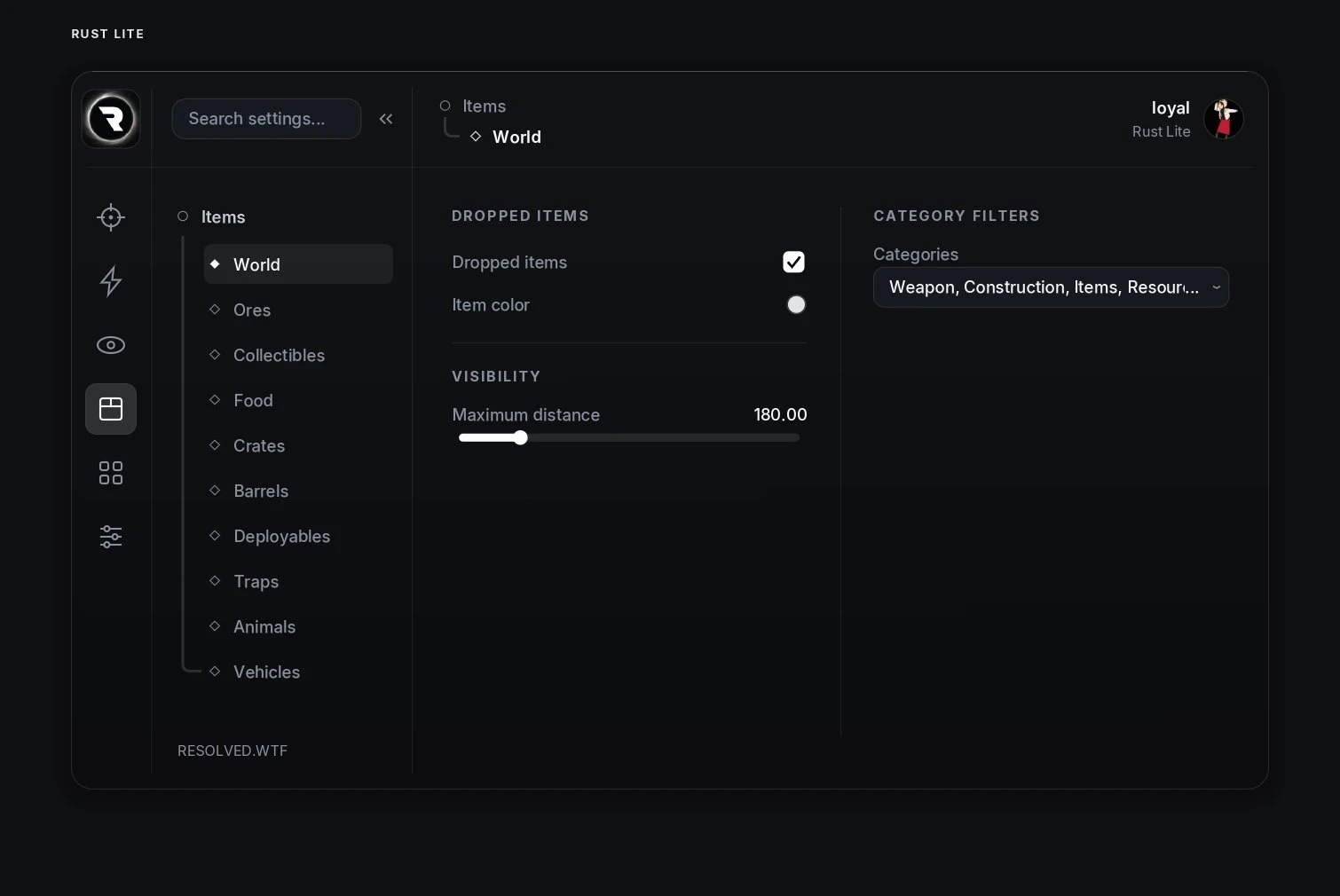Open the Item color swatch picker
The width and height of the screenshot is (1340, 896).
point(796,304)
